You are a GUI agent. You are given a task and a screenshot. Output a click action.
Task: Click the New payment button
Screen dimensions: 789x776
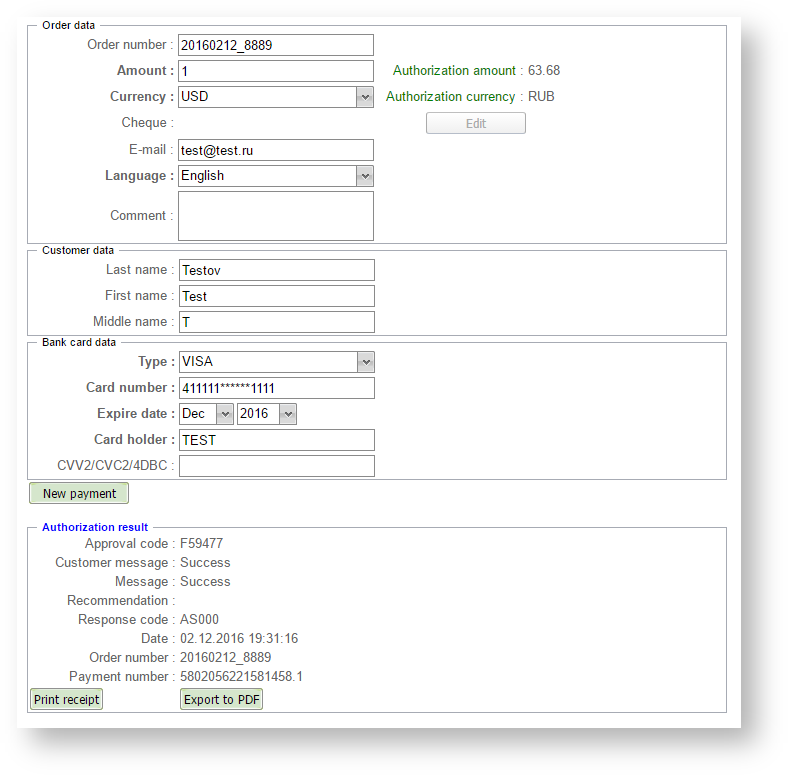point(79,493)
